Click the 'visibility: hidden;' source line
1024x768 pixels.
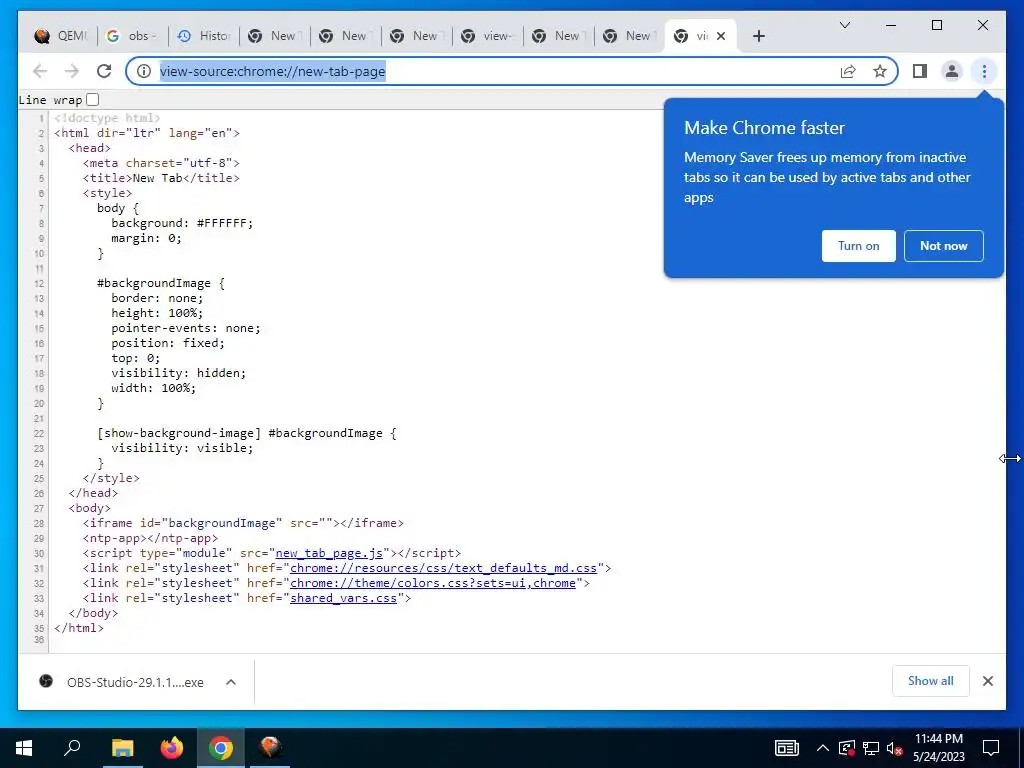tap(178, 373)
